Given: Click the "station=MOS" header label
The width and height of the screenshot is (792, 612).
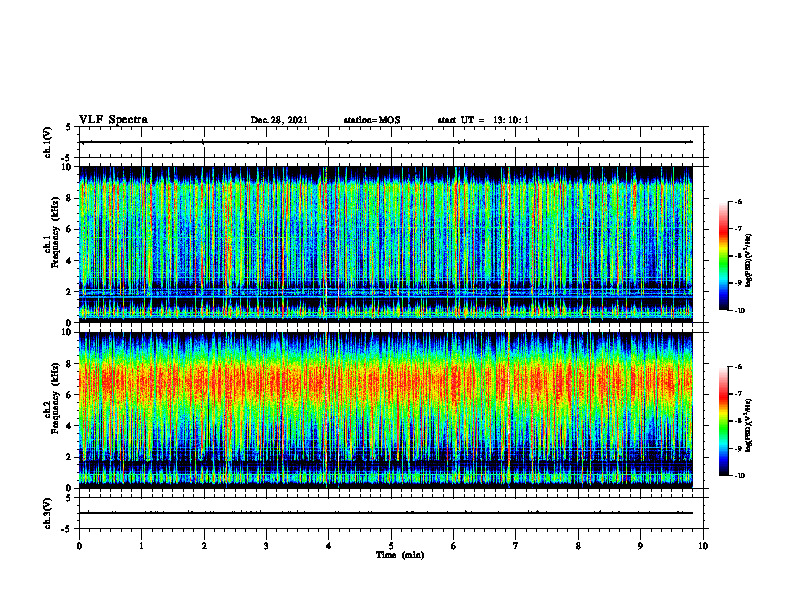Looking at the screenshot, I should click(372, 120).
